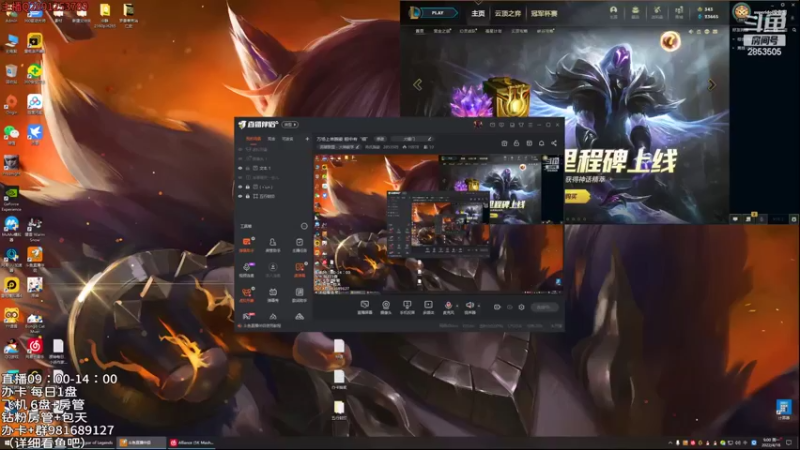800x450 pixels.
Task: Open GeForce Experience desktop shortcut
Action: pos(11,198)
